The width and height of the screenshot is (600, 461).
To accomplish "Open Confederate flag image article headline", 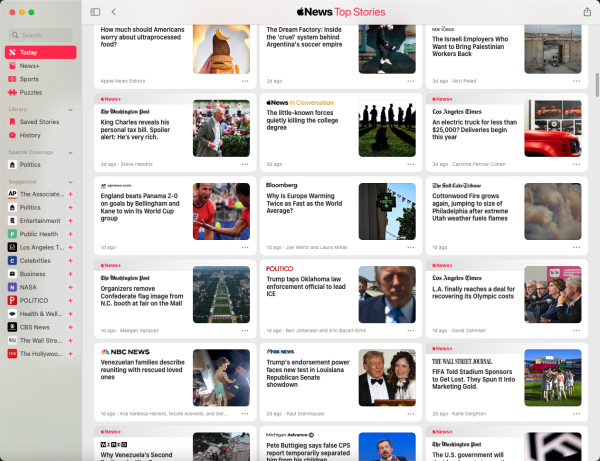I will click(x=142, y=296).
